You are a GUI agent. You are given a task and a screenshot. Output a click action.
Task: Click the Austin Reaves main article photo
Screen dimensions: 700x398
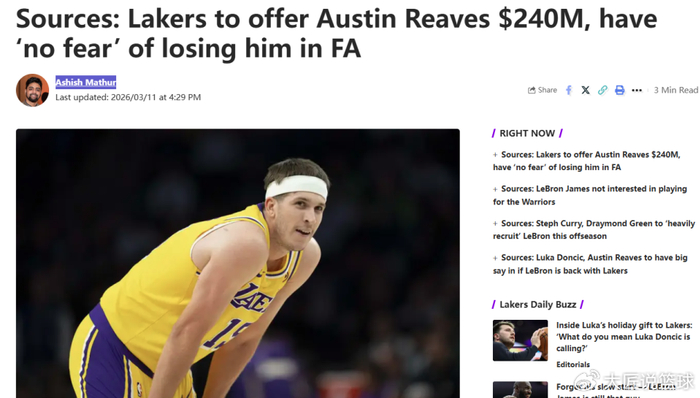238,263
